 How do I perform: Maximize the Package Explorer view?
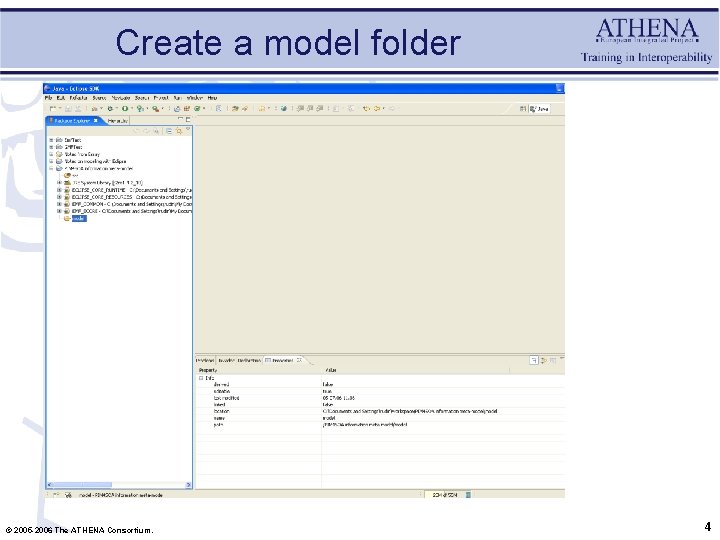[x=188, y=119]
